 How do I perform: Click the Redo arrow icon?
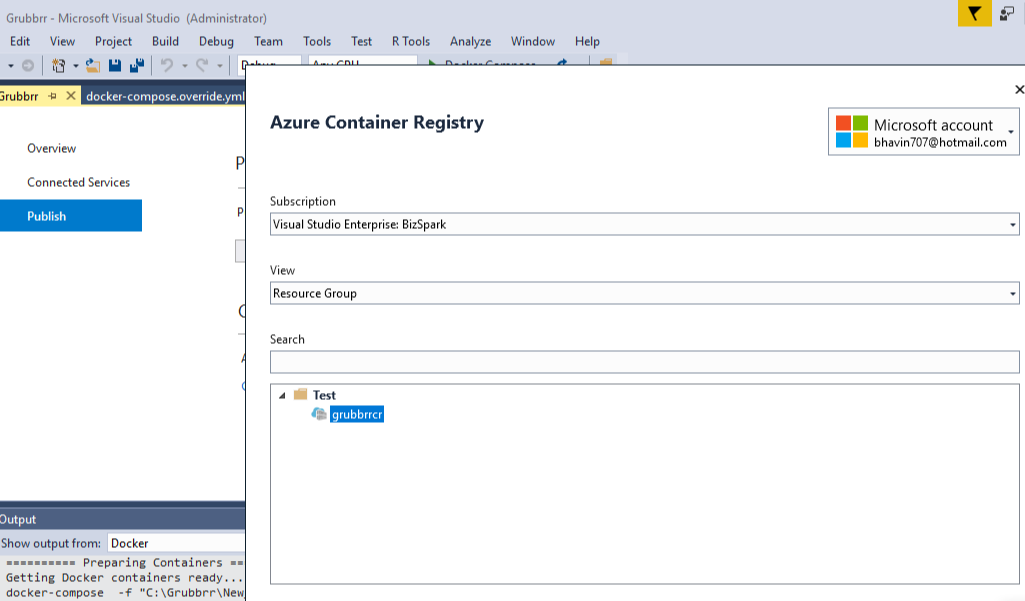point(203,65)
